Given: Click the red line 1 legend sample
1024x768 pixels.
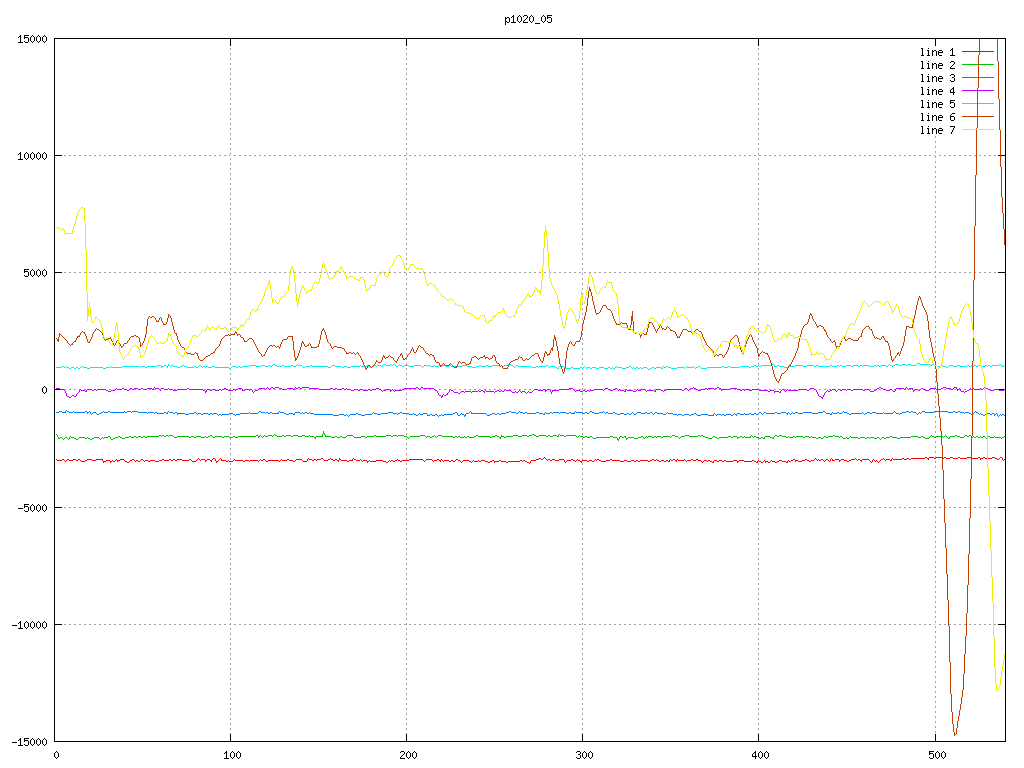Looking at the screenshot, I should tap(978, 52).
